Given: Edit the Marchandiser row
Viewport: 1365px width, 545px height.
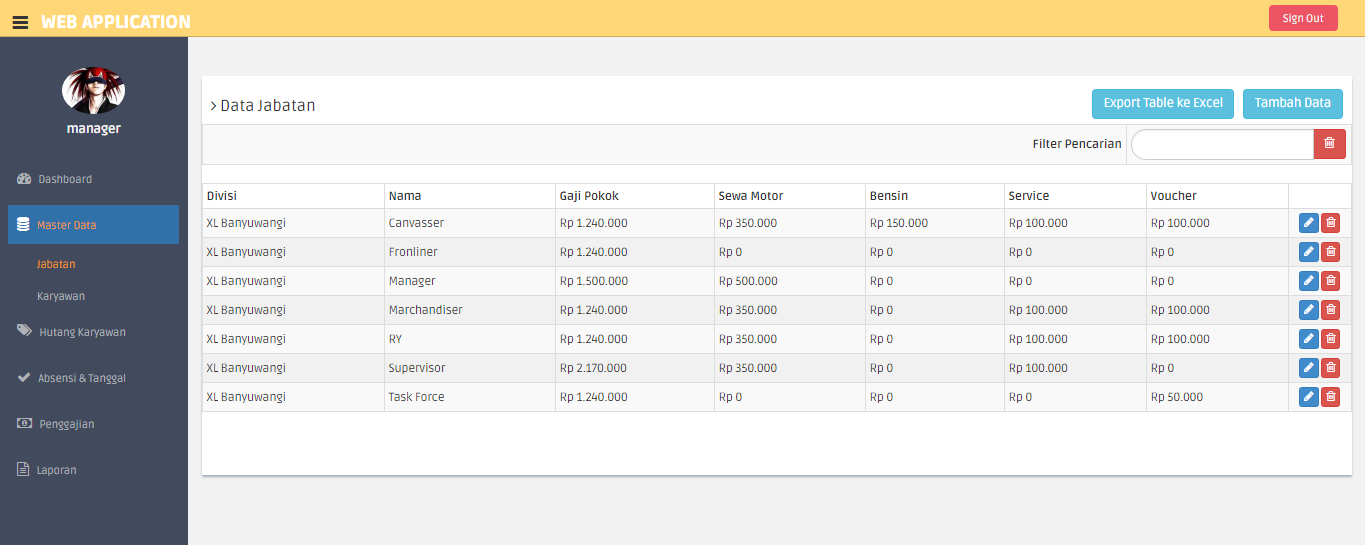Looking at the screenshot, I should [1308, 310].
